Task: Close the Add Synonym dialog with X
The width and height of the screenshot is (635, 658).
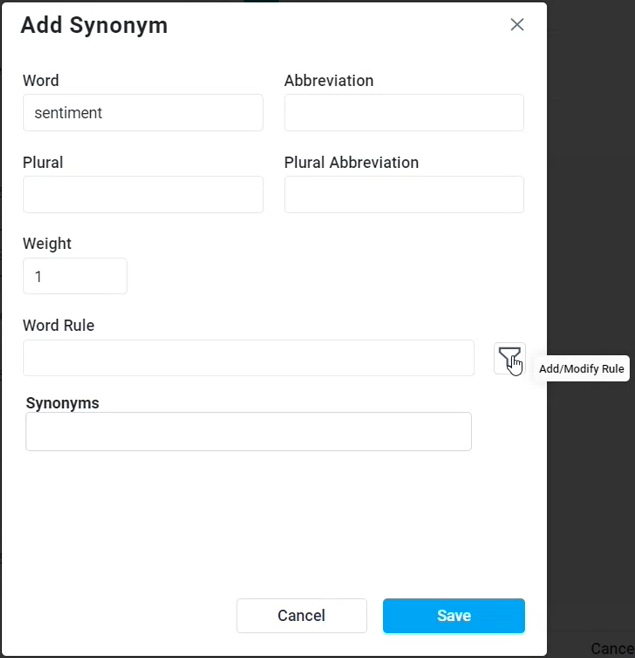Action: coord(517,25)
